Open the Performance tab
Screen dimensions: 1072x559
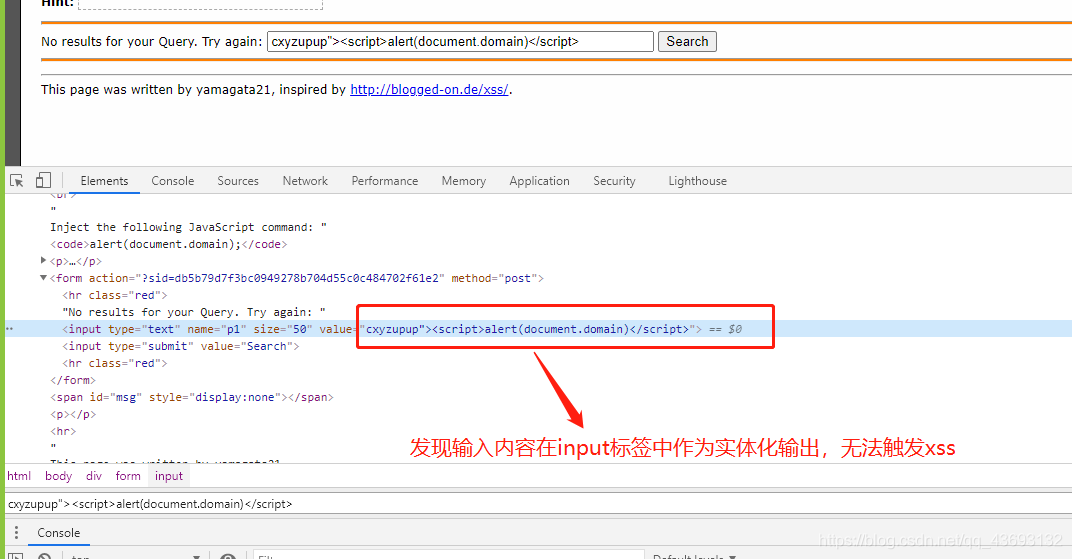385,181
